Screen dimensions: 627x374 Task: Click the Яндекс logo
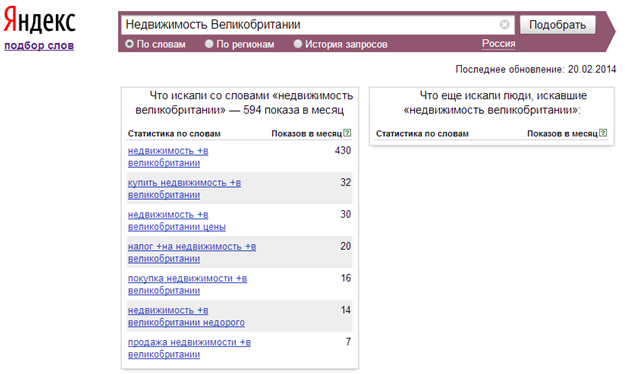tap(40, 20)
